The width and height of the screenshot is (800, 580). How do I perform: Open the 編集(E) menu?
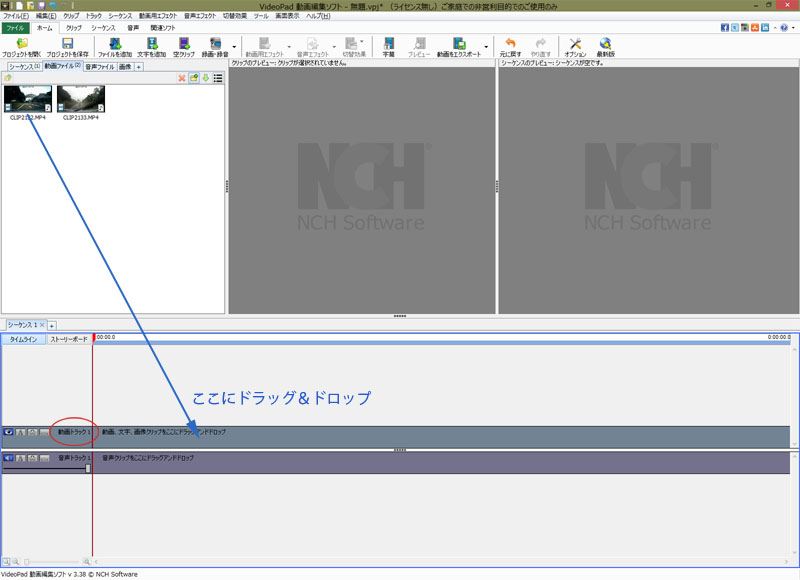(46, 16)
